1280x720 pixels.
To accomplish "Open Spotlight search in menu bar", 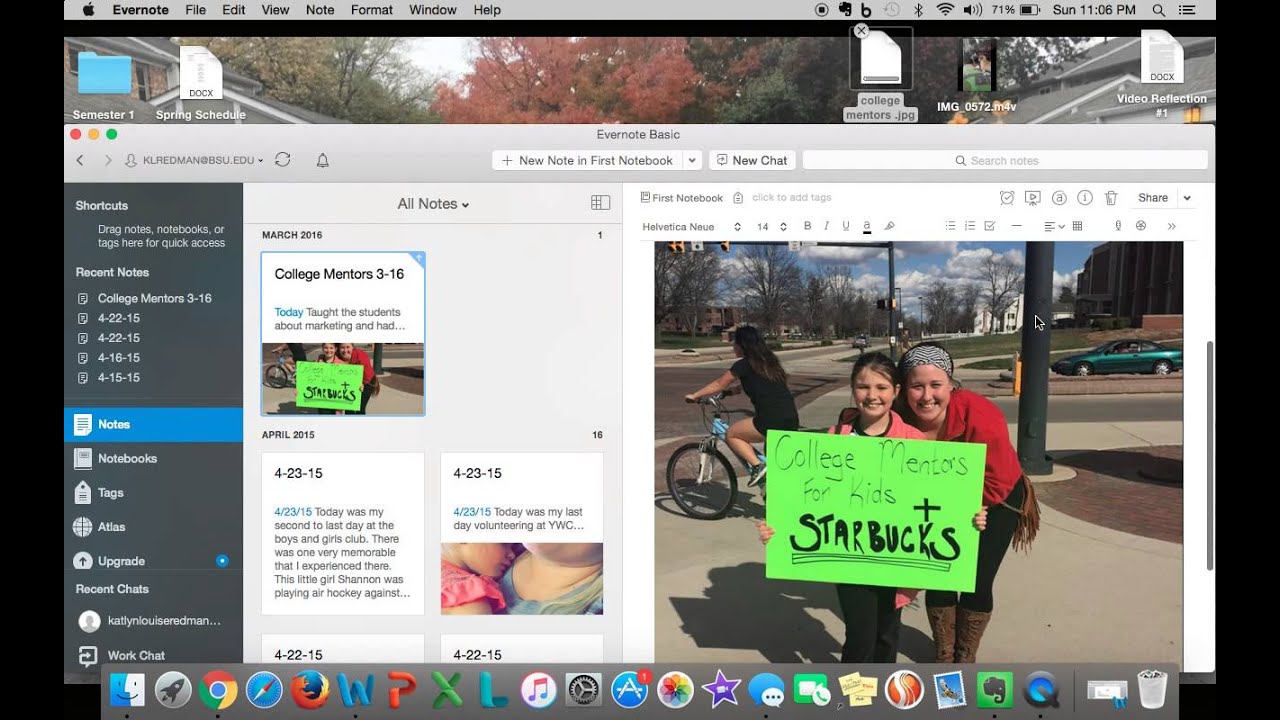I will 1158,10.
